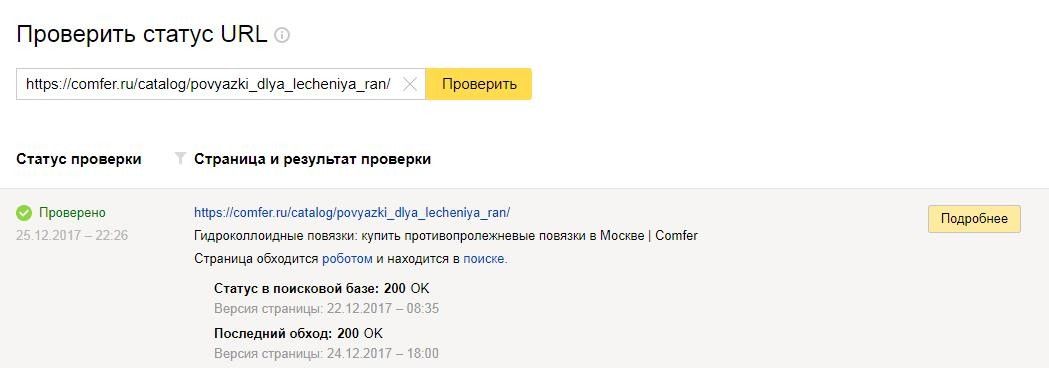This screenshot has width=1049, height=368.
Task: Click the Статус проверки column header
Action: click(x=79, y=159)
